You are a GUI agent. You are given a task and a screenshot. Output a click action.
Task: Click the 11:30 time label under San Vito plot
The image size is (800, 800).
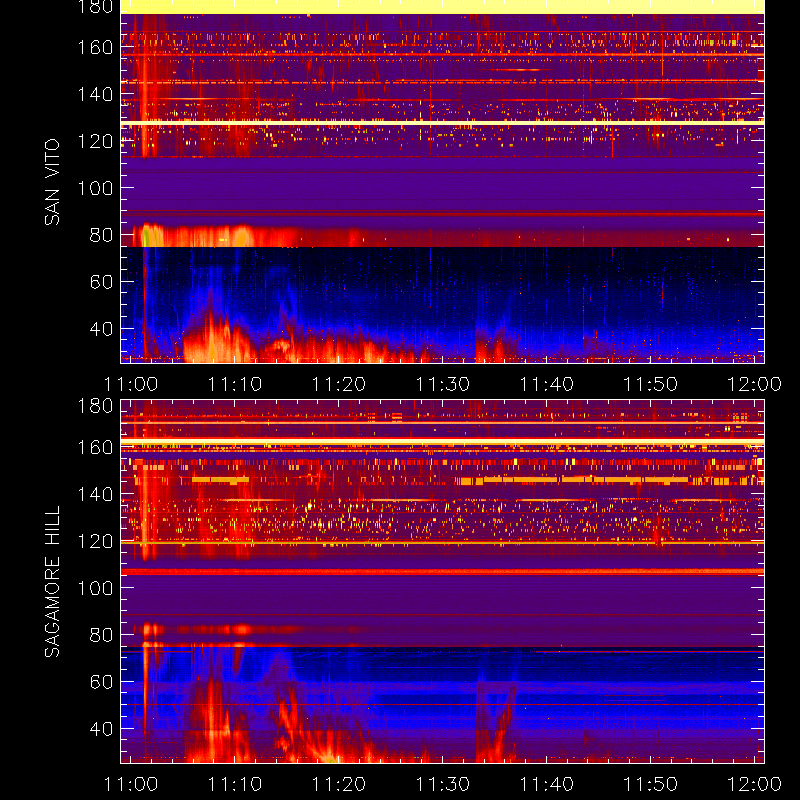(x=442, y=384)
